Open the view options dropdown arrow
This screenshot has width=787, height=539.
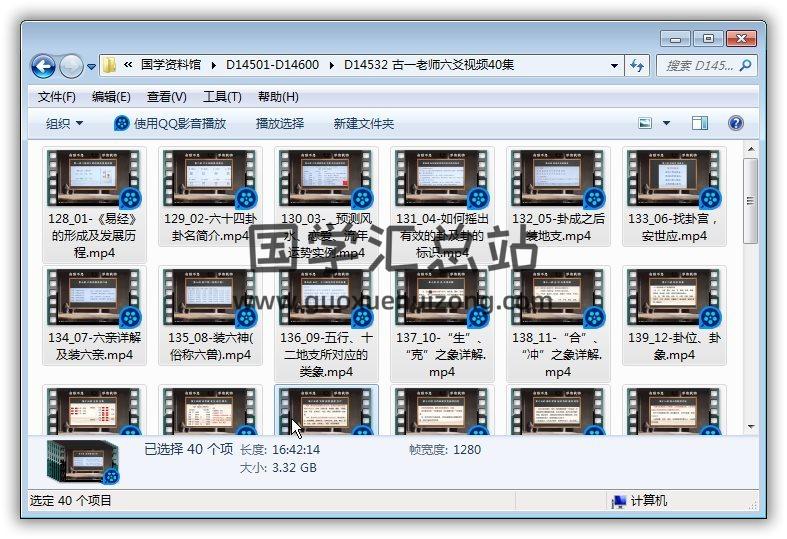tap(667, 123)
